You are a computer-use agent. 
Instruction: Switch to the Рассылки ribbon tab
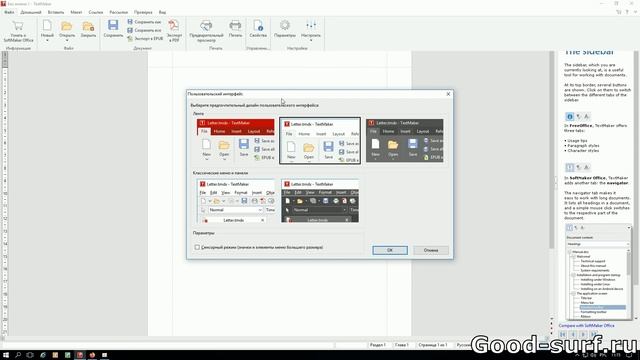pyautogui.click(x=119, y=12)
